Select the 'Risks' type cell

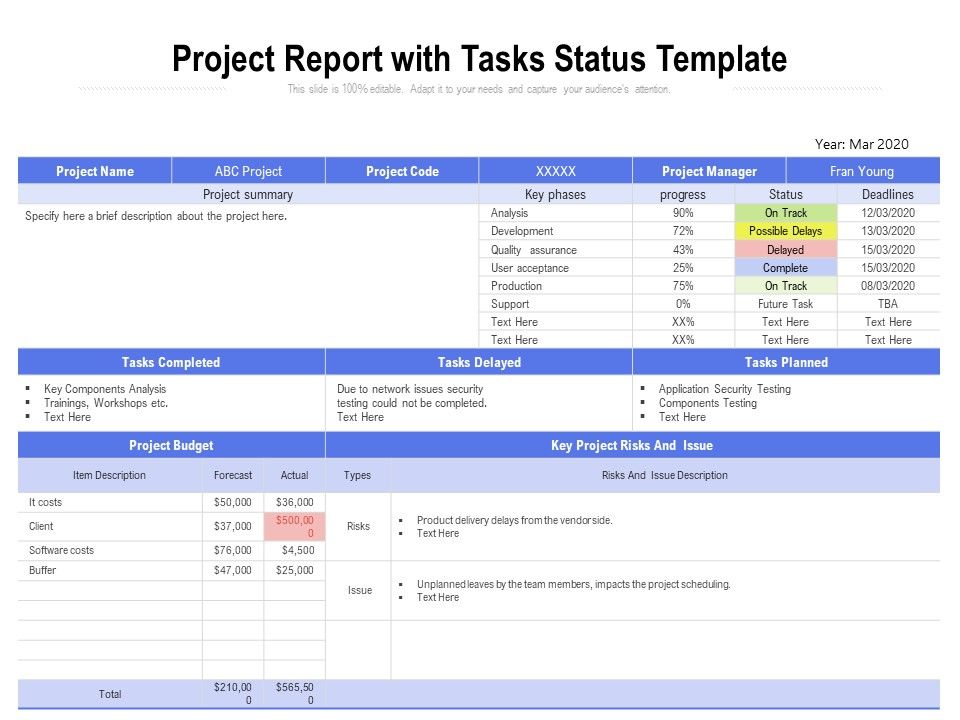(358, 526)
